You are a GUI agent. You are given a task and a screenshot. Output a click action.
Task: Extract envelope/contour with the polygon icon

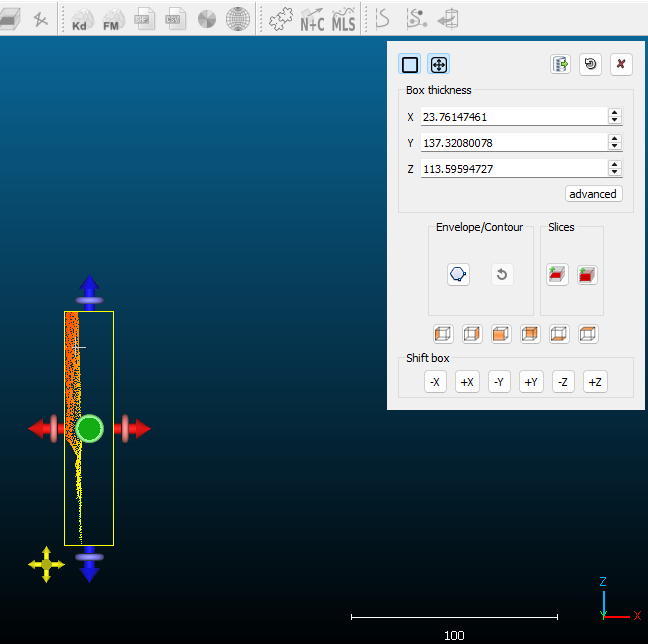458,274
